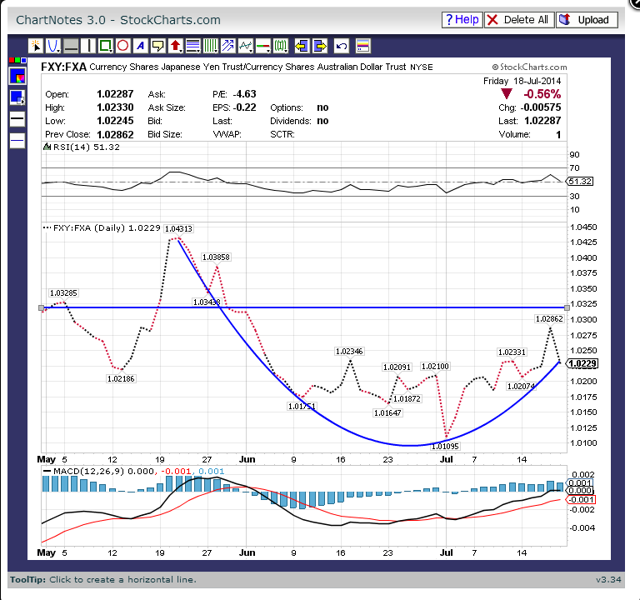Pick the green rectangle shape tool
The height and width of the screenshot is (600, 640).
pos(106,46)
